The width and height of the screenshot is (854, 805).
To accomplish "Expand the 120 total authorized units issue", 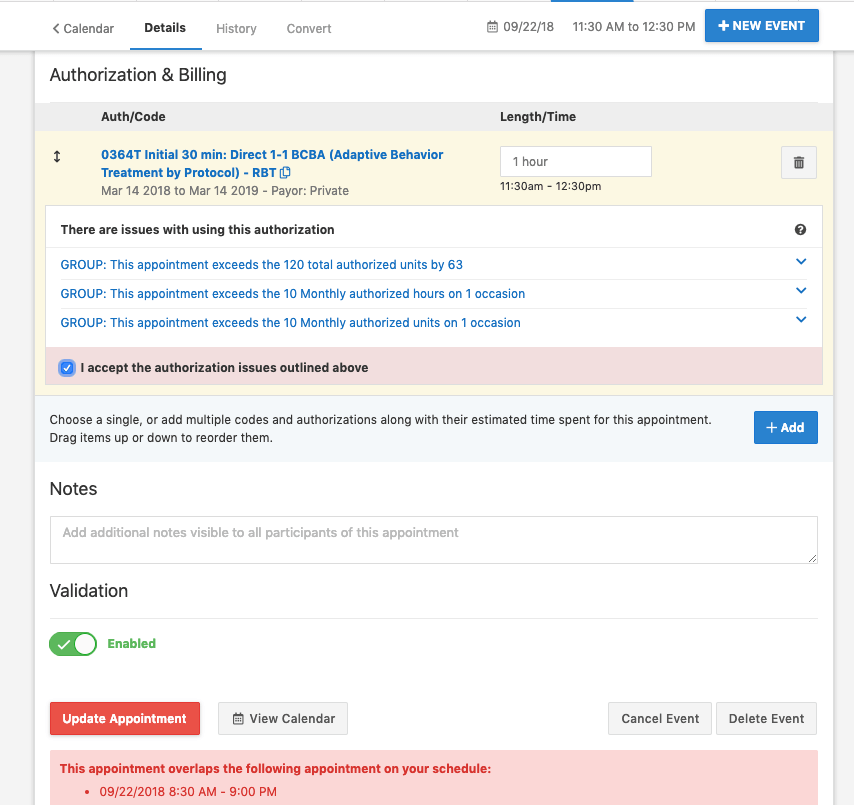I will [800, 264].
